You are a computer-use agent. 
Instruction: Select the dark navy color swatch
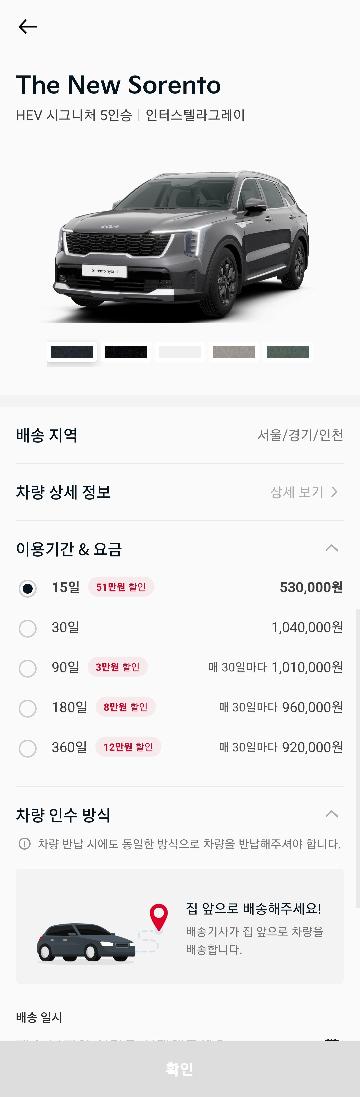(71, 352)
